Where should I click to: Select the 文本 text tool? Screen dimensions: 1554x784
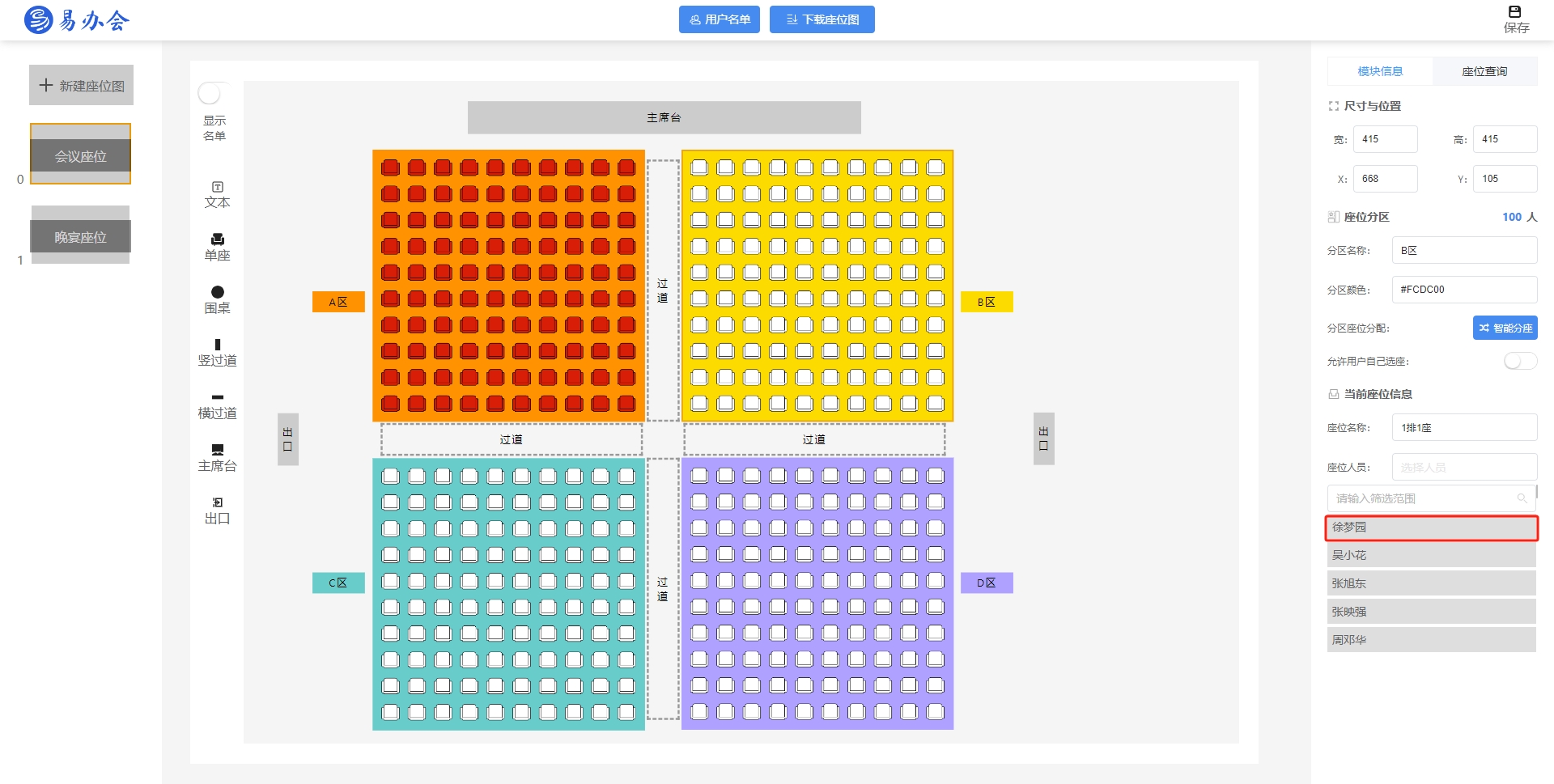coord(217,194)
